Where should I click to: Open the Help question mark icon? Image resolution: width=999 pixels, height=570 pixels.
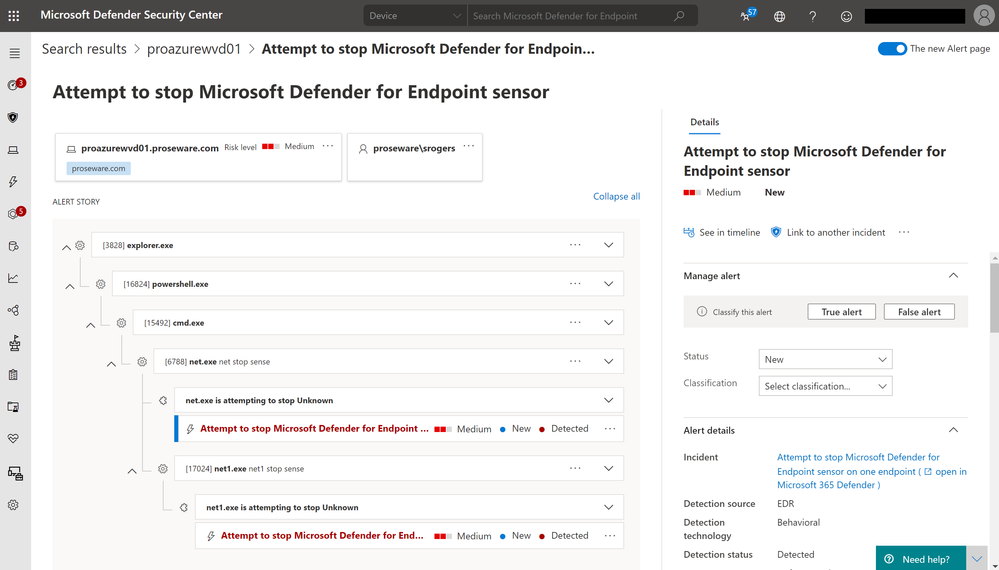[812, 17]
